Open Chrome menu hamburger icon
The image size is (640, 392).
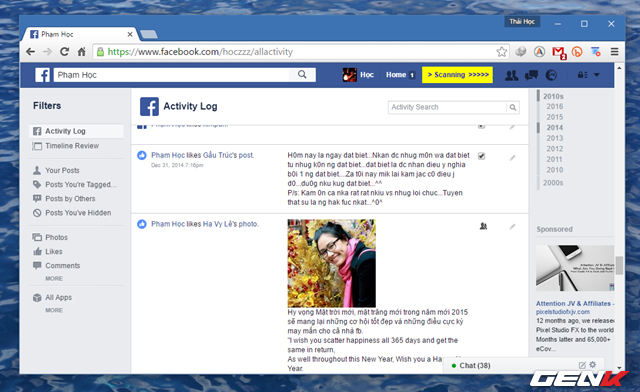pos(614,52)
